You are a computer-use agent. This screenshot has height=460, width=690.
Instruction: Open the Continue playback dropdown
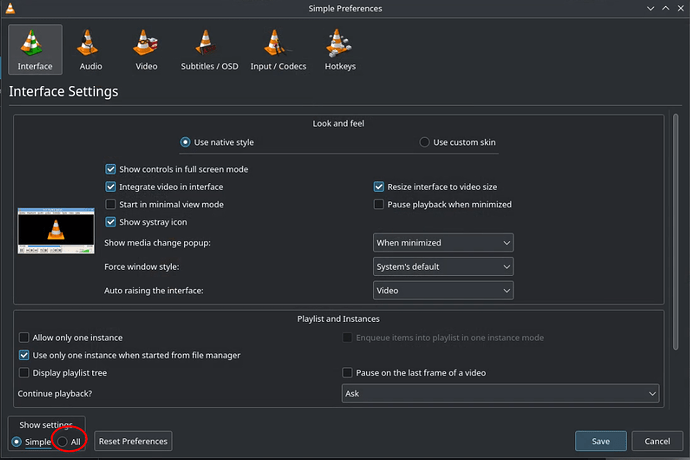click(500, 394)
